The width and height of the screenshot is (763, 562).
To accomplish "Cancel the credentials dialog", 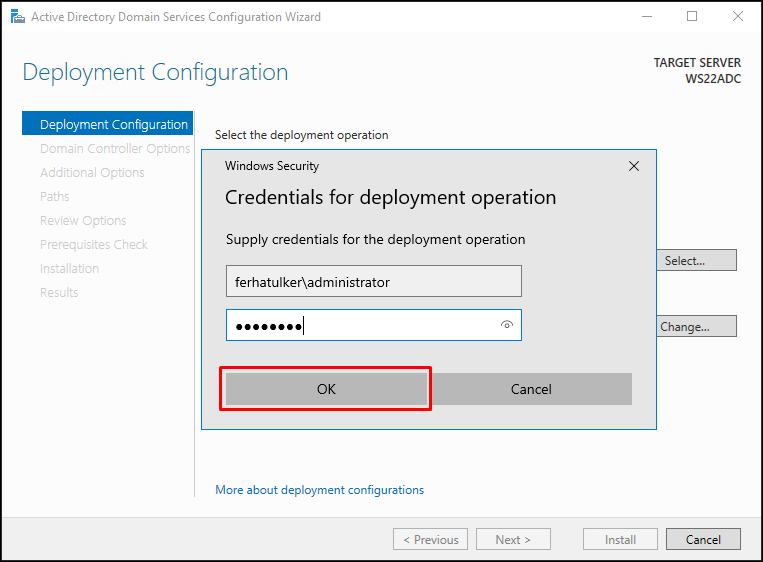I will coord(531,389).
